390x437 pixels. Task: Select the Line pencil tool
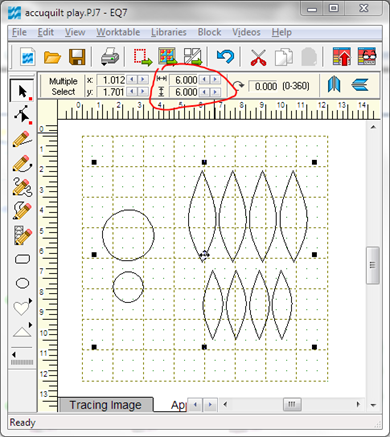[22, 139]
